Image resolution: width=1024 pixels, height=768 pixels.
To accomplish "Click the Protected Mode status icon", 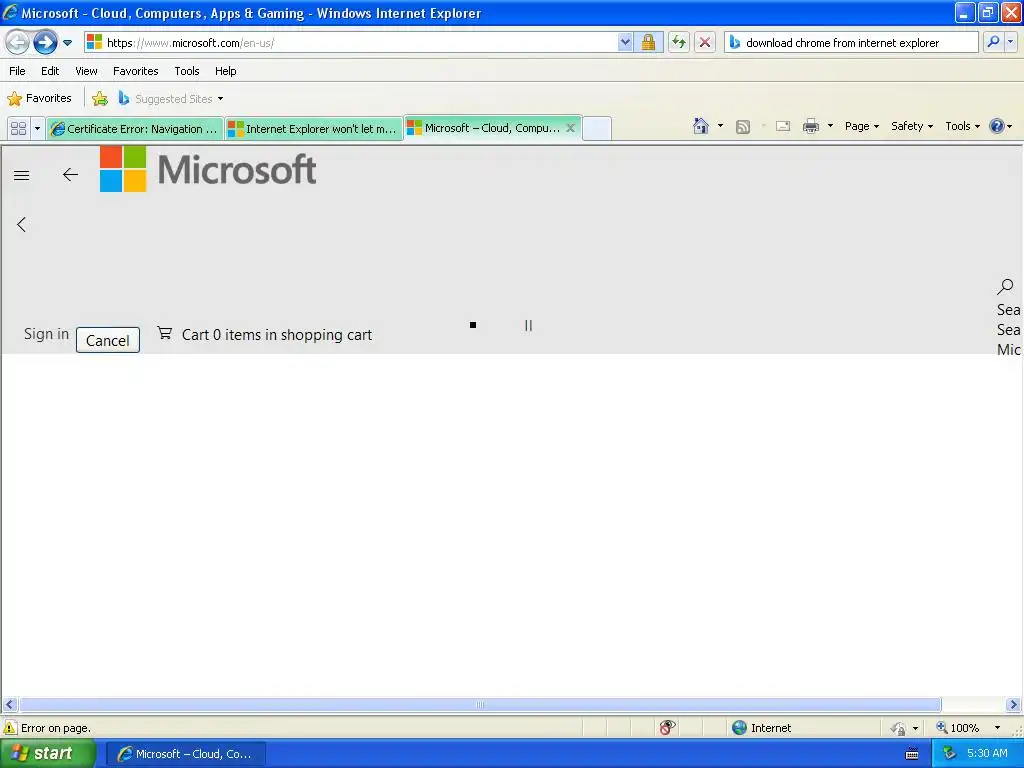I will coord(898,728).
